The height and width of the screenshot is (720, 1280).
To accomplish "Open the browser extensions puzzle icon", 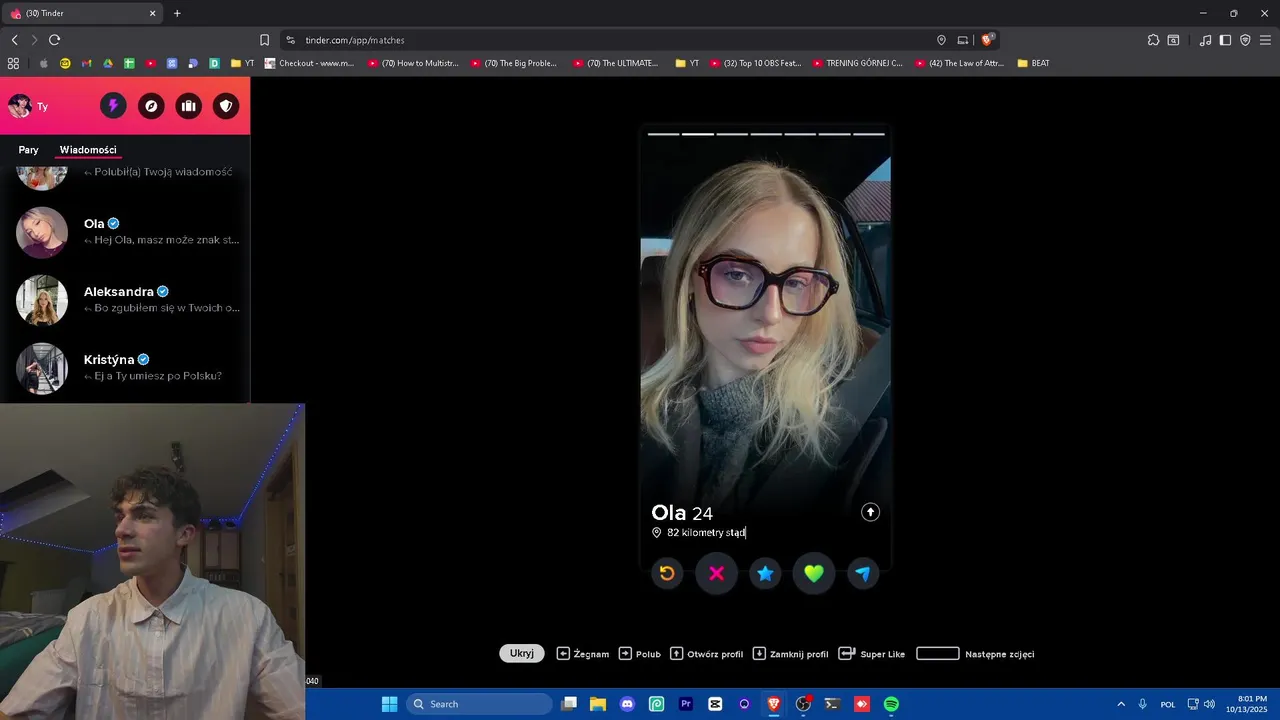I will (1153, 40).
